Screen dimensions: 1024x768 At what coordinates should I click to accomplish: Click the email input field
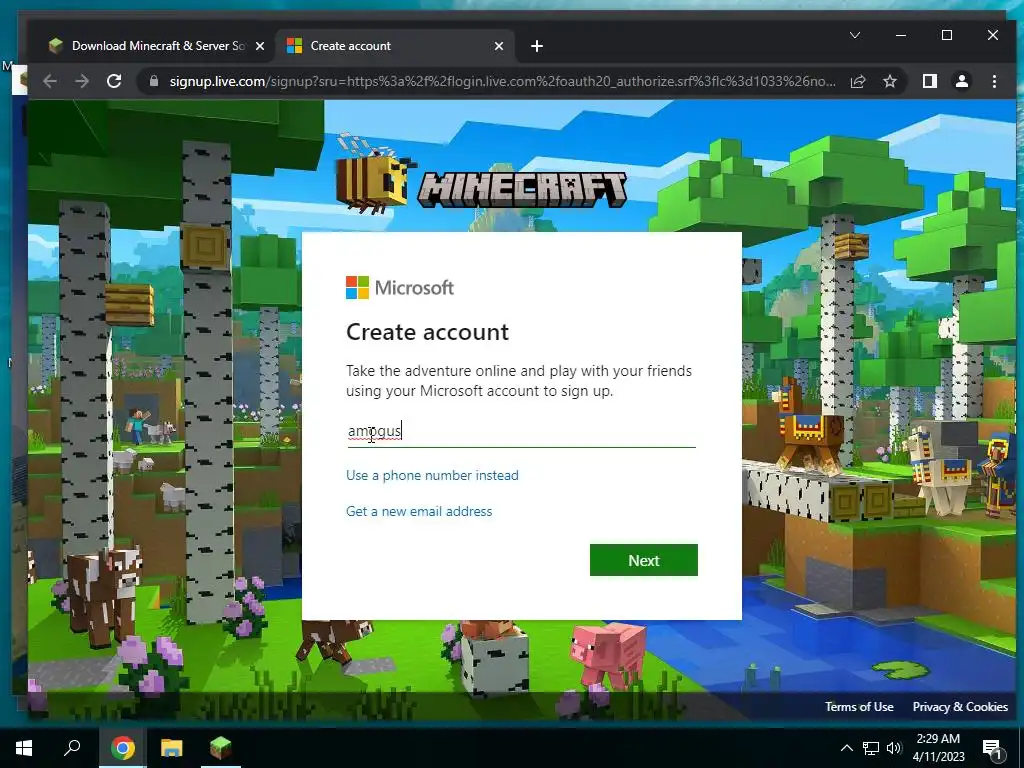(x=521, y=431)
